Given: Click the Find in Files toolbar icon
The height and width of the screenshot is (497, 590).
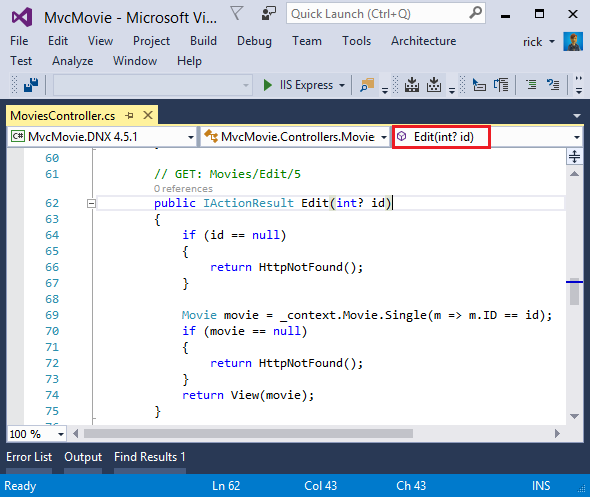Looking at the screenshot, I should (x=367, y=85).
